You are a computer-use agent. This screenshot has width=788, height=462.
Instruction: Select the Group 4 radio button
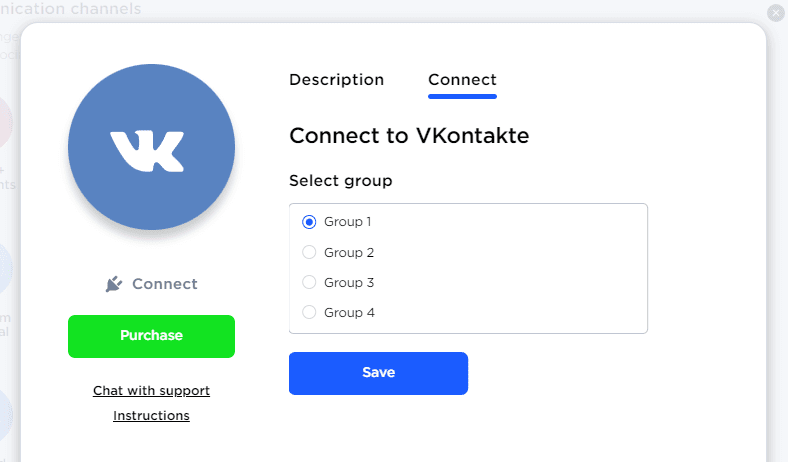point(309,313)
